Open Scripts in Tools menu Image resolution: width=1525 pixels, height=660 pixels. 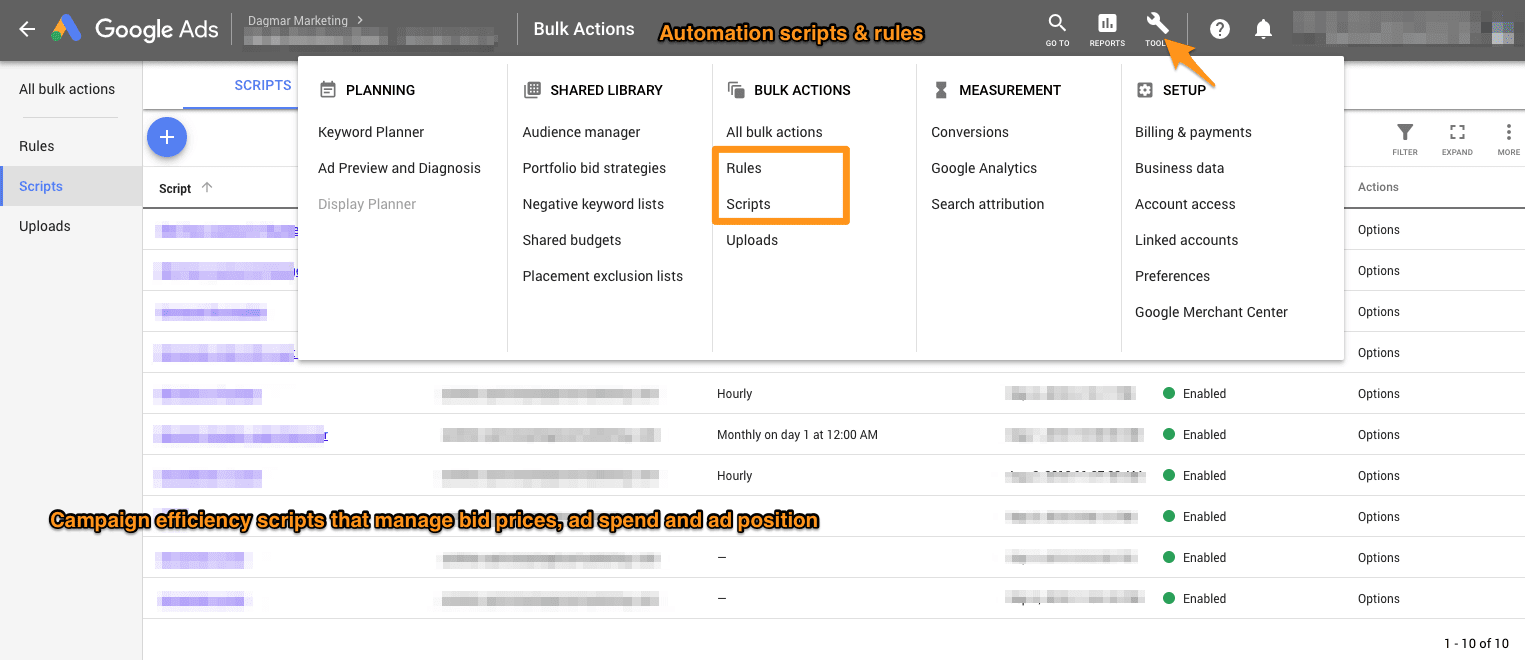[748, 204]
